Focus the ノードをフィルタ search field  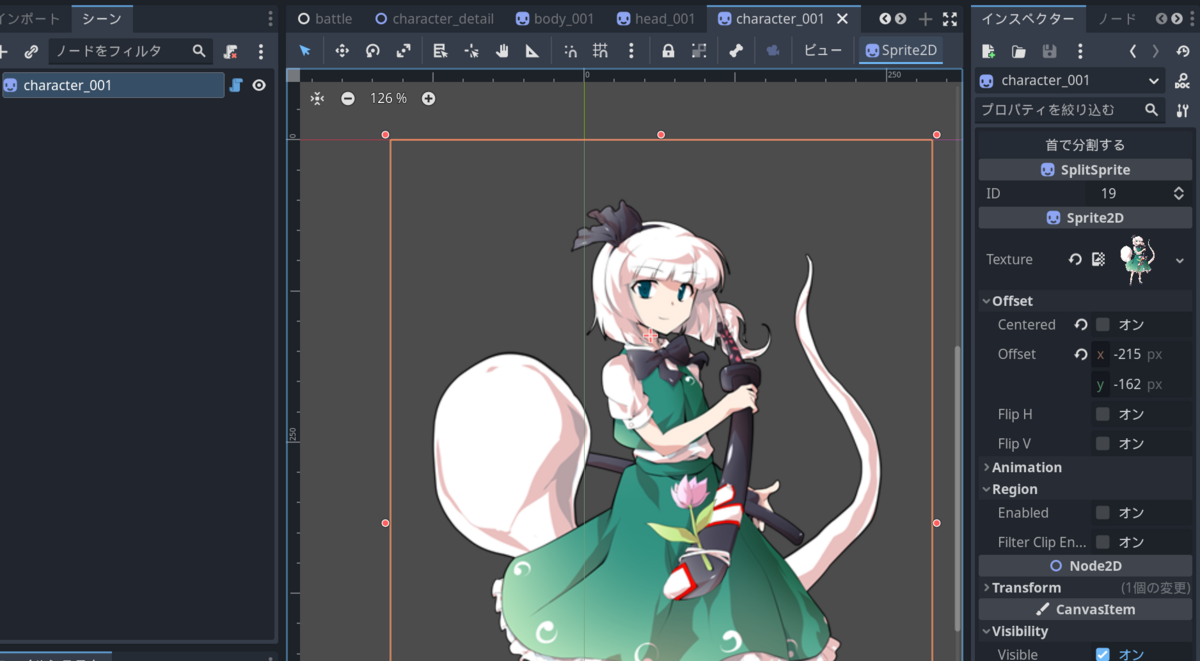130,51
